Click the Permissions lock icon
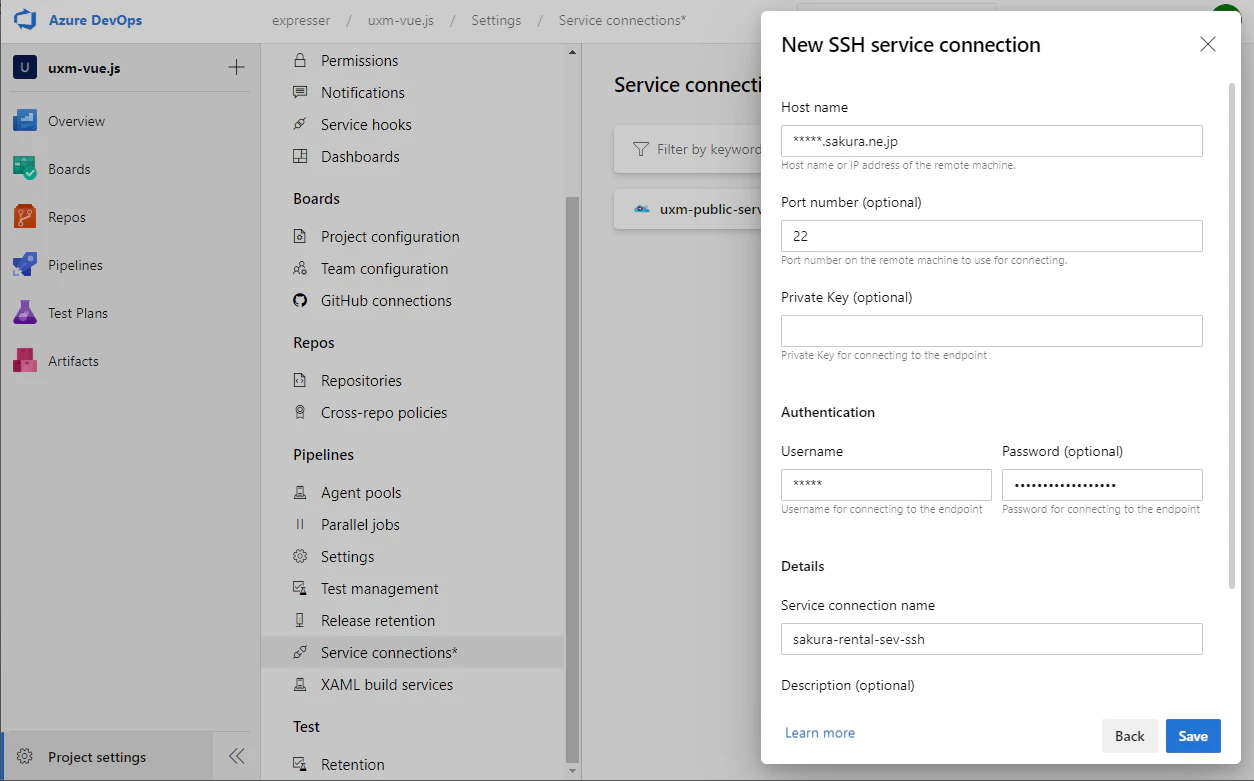Screen dimensions: 1254x781 [x=300, y=61]
